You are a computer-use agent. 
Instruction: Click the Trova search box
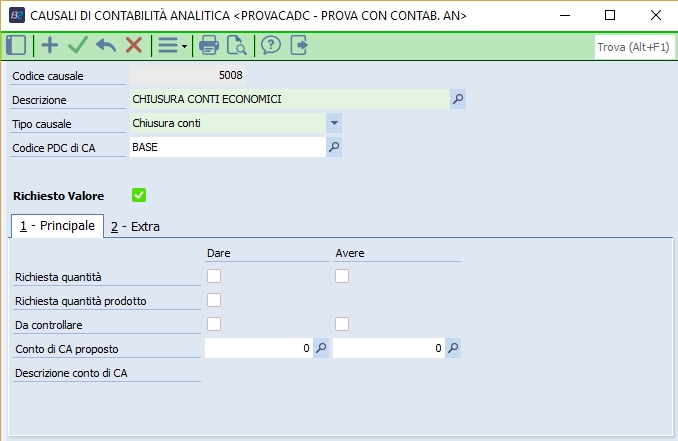632,47
